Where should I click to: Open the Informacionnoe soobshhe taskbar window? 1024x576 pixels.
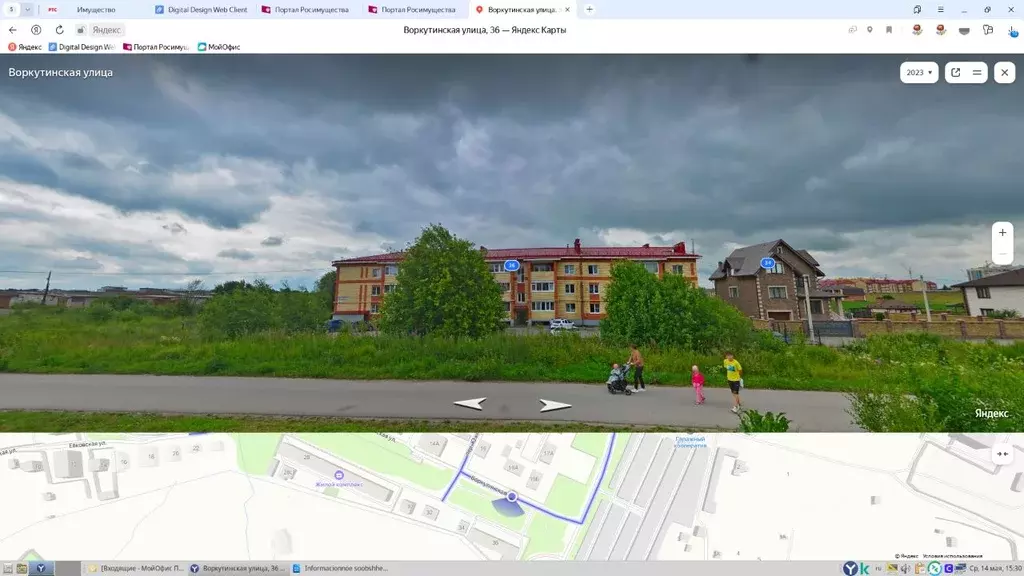click(x=340, y=568)
